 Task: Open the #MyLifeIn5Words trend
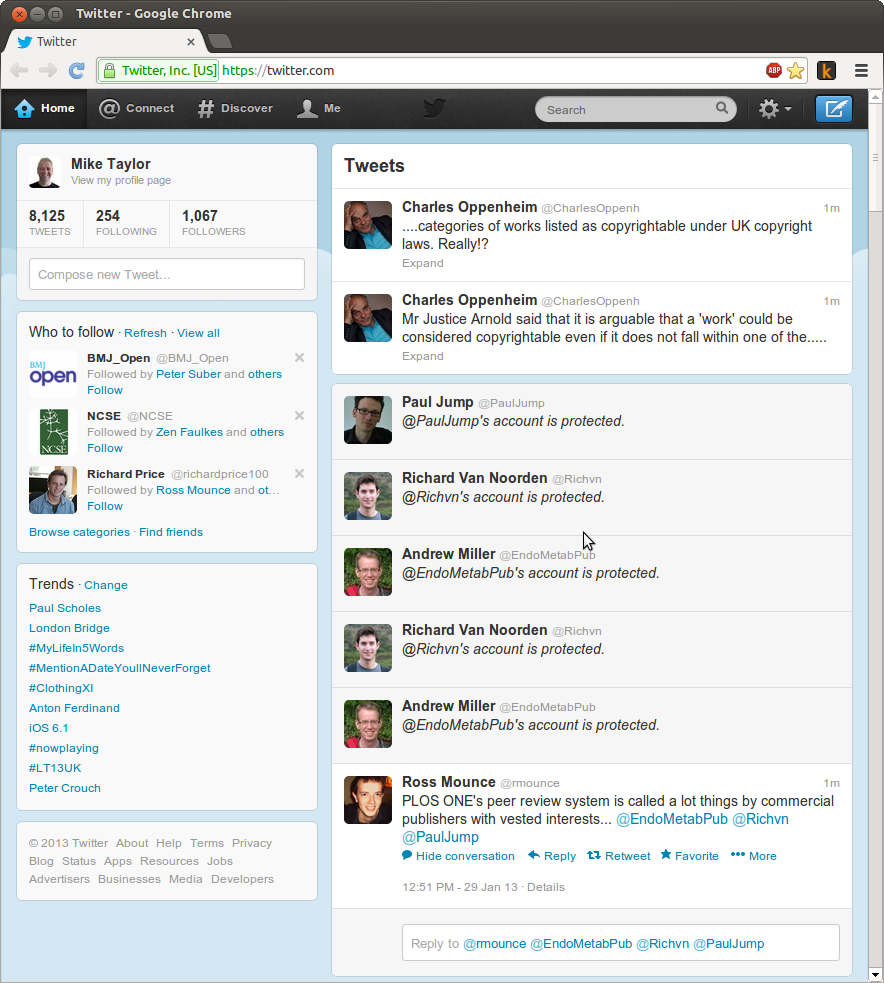pyautogui.click(x=76, y=648)
